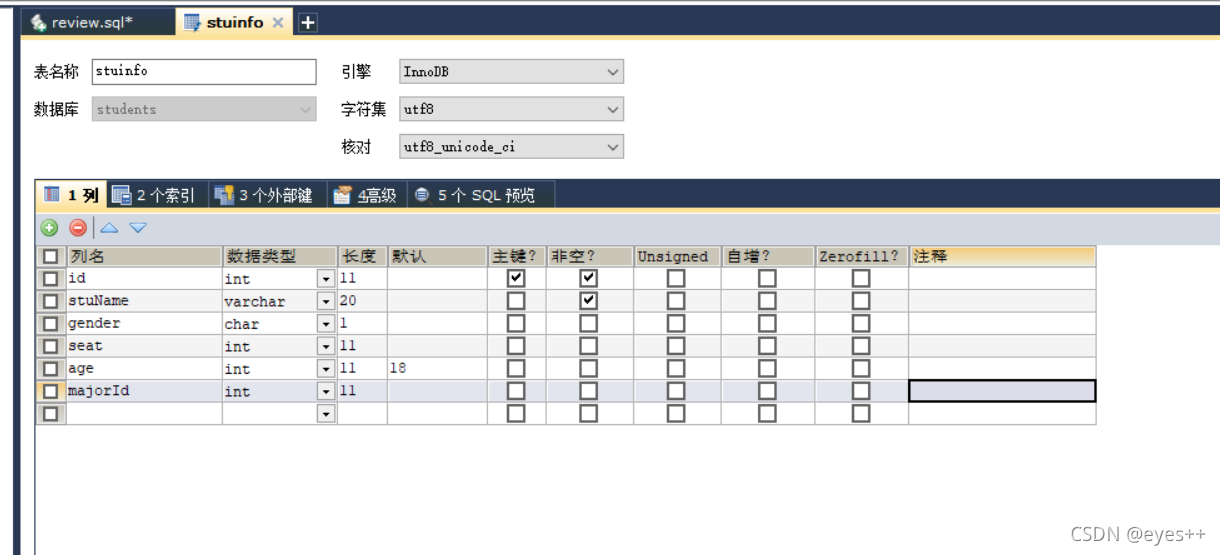Click the red remove column icon
Viewport: 1220px width, 555px height.
(78, 228)
